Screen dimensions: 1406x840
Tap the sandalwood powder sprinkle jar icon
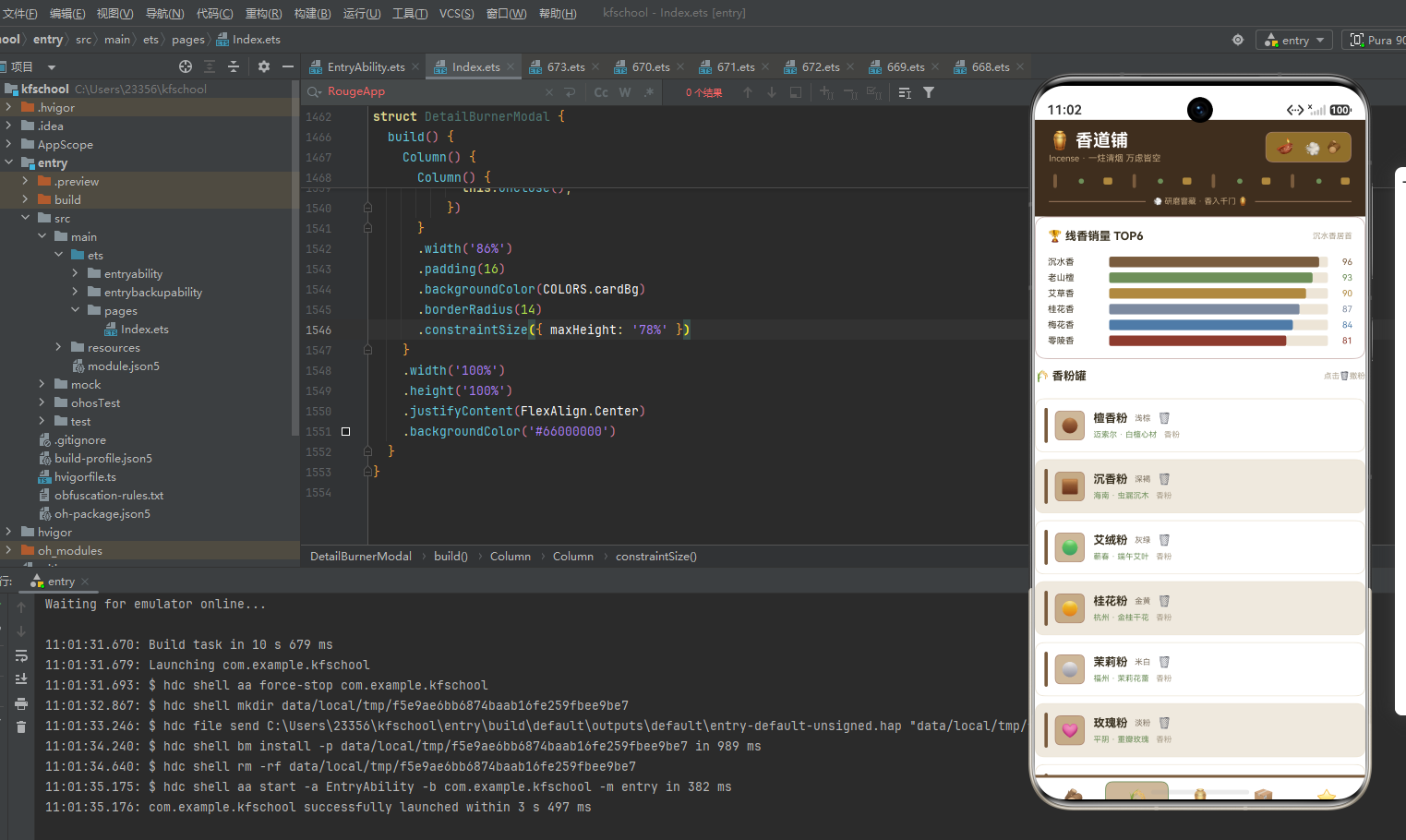tap(1164, 418)
